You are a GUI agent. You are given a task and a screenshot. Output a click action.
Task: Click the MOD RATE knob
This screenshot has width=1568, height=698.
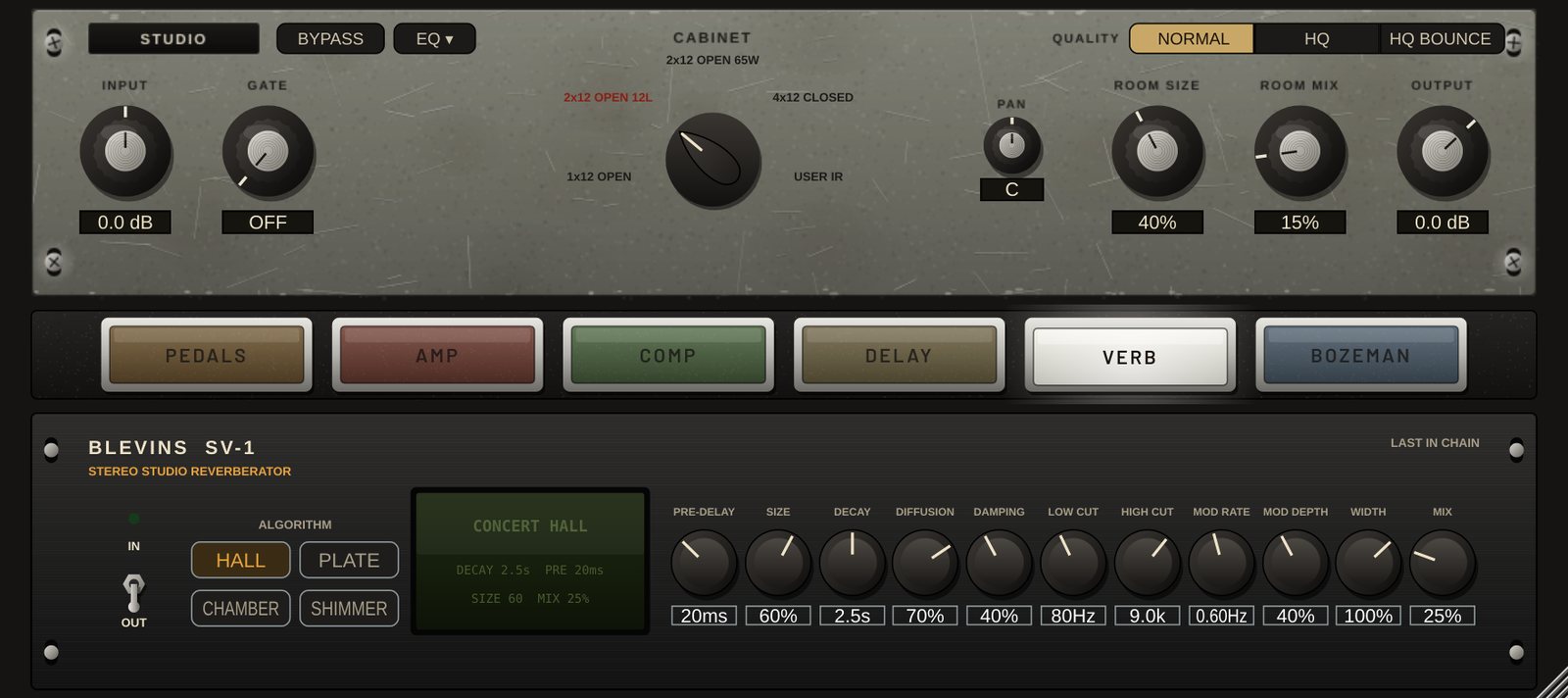tap(1221, 564)
